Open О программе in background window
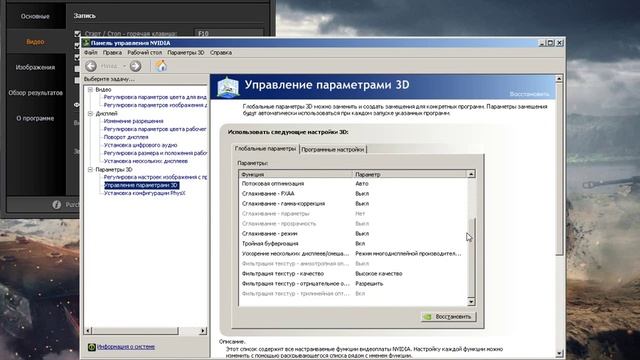 tap(35, 118)
